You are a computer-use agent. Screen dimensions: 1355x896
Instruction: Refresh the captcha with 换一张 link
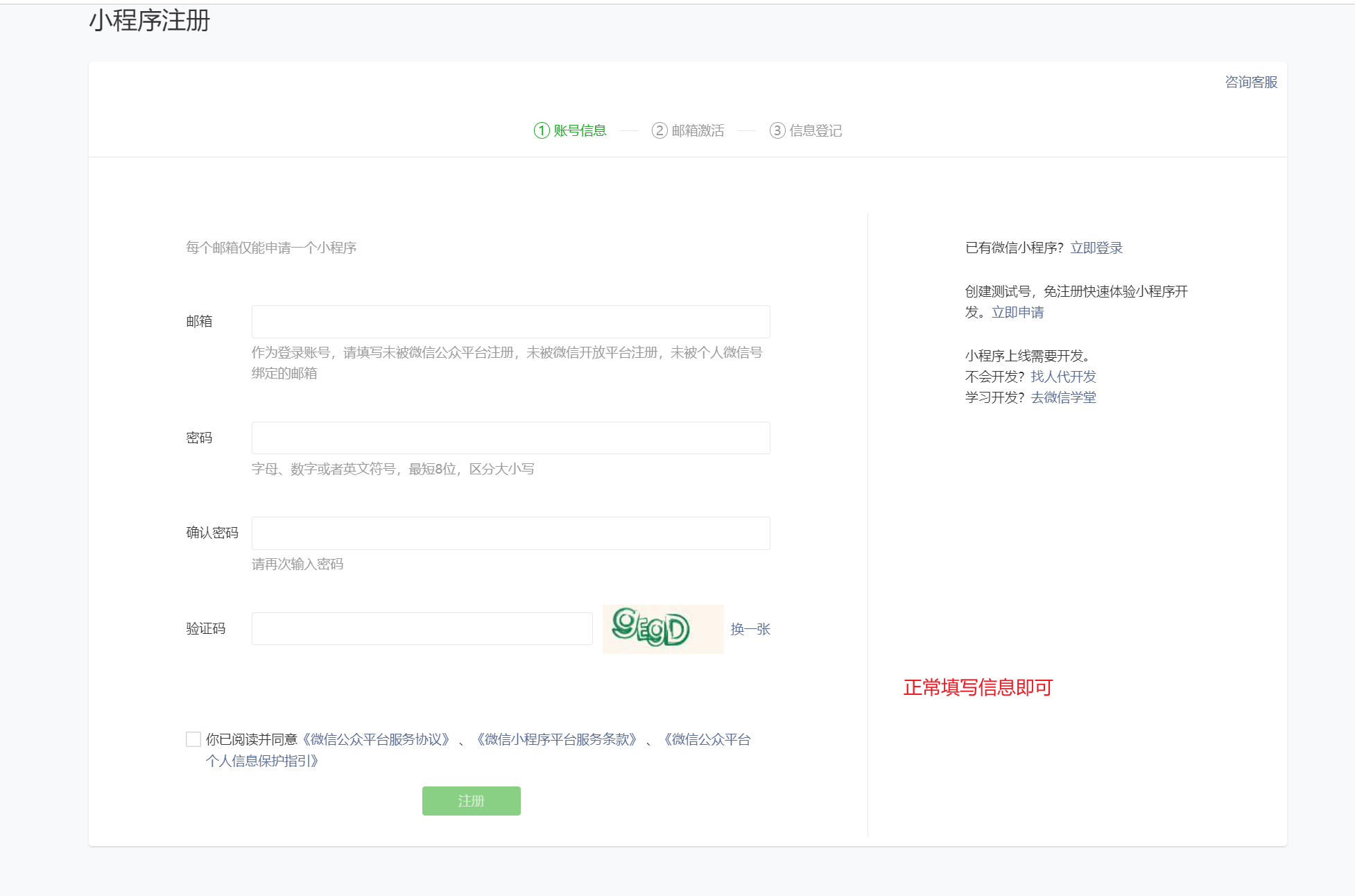(750, 629)
